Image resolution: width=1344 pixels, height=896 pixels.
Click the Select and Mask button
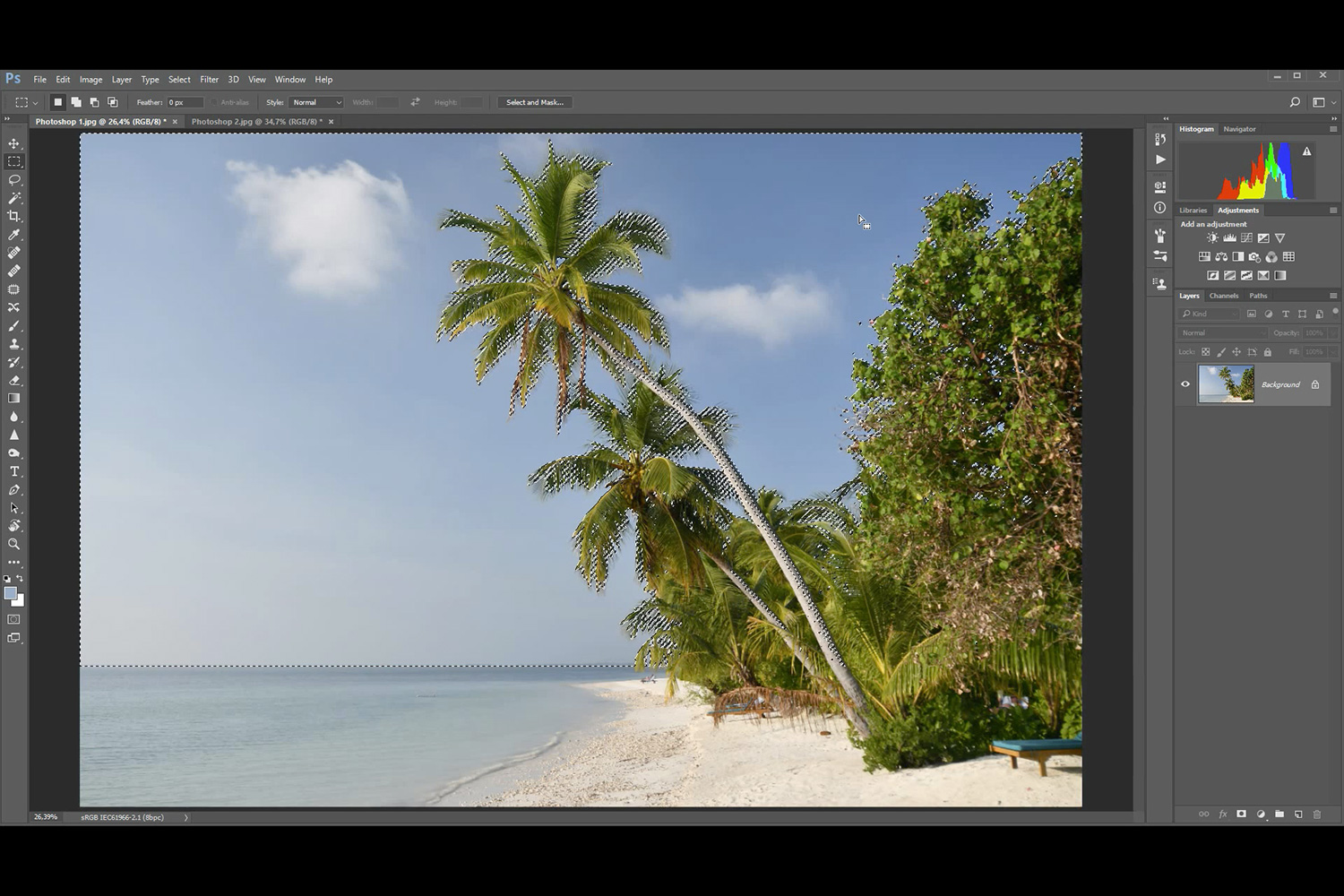tap(535, 102)
